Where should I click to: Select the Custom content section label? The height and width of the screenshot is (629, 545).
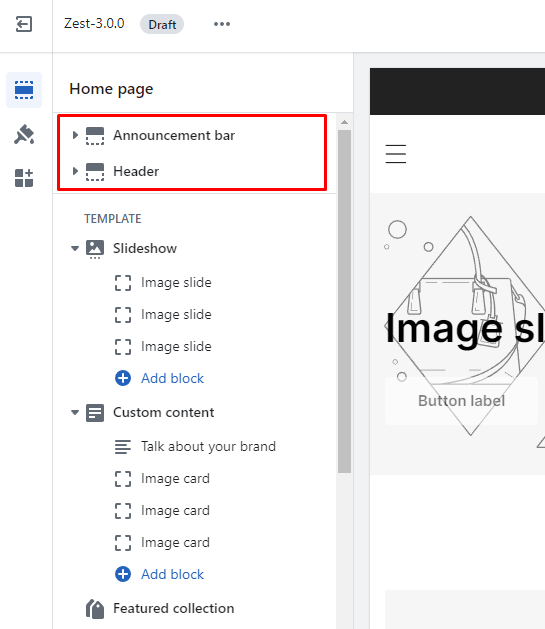coord(164,412)
